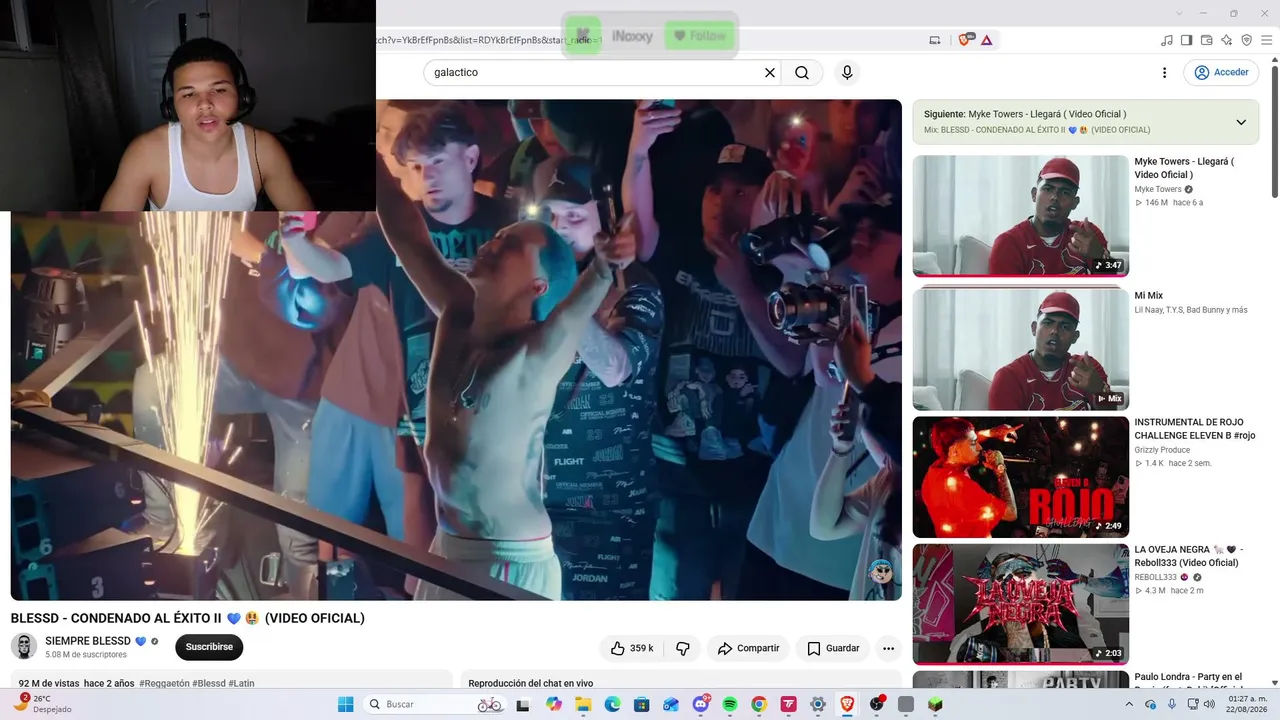Open Discord from the taskbar

(701, 704)
